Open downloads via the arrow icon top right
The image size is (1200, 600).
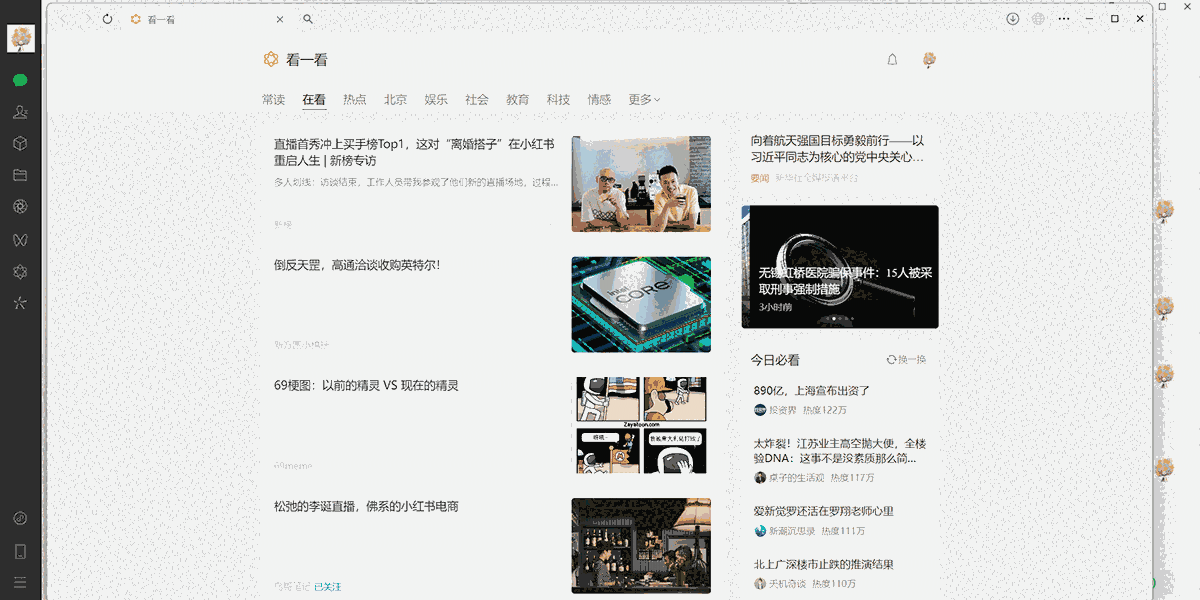(1012, 18)
